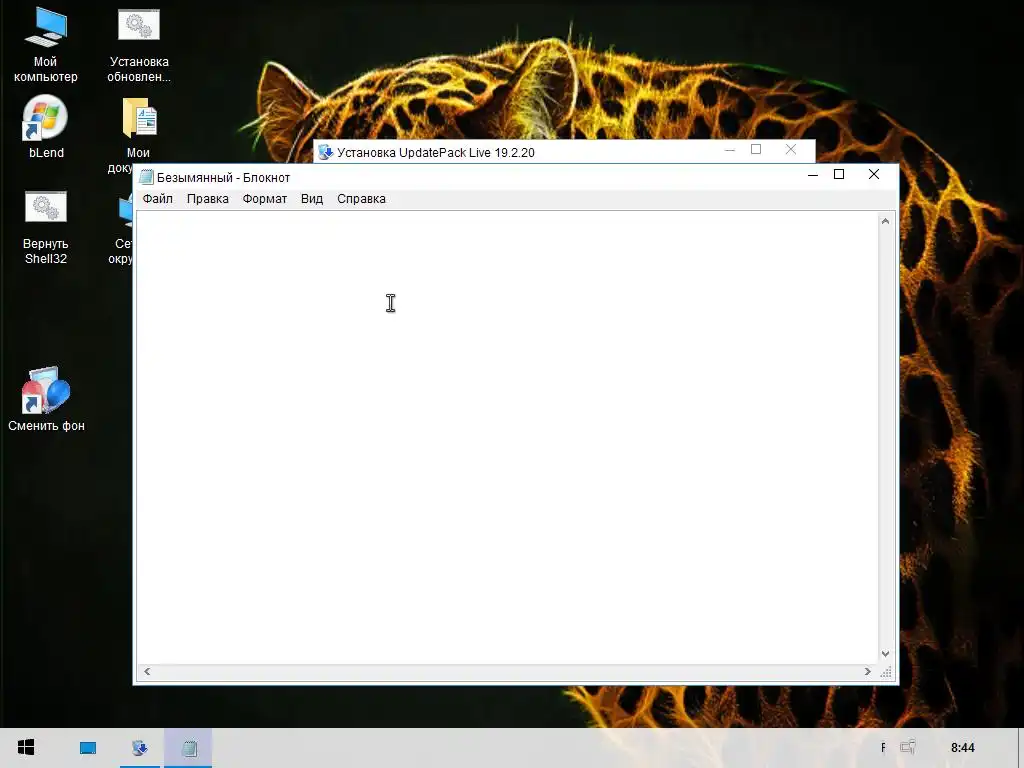Close the UpdatePack Live window
Image resolution: width=1024 pixels, height=768 pixels.
[x=791, y=150]
